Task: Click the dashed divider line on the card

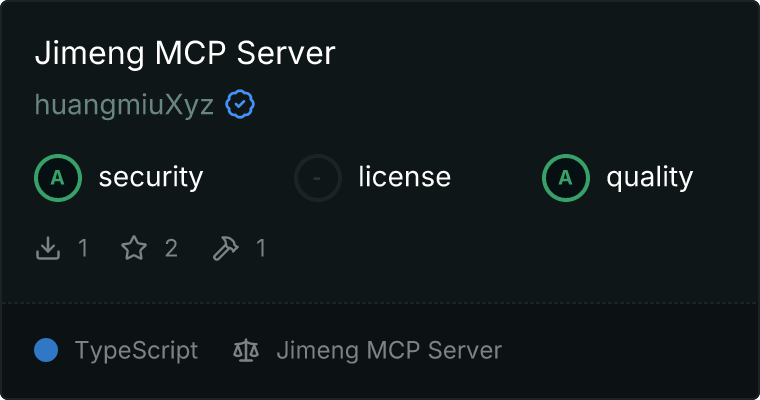Action: pos(380,303)
